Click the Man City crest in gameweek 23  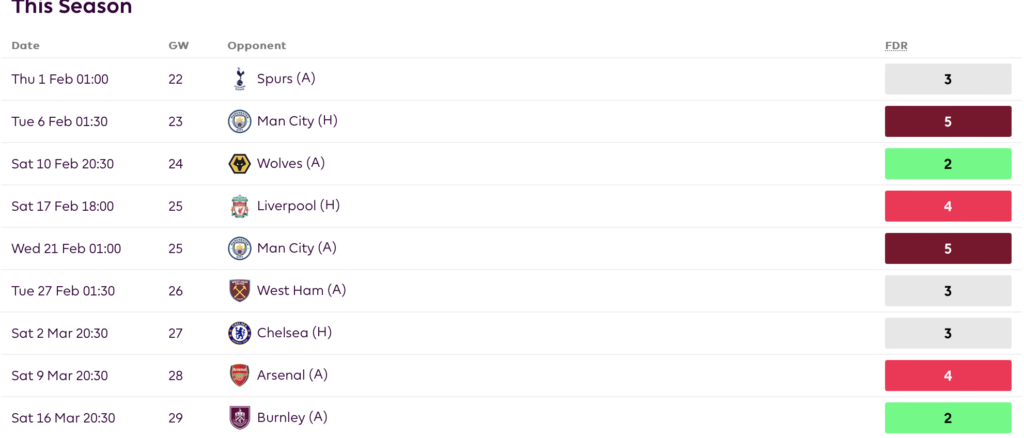[x=239, y=121]
